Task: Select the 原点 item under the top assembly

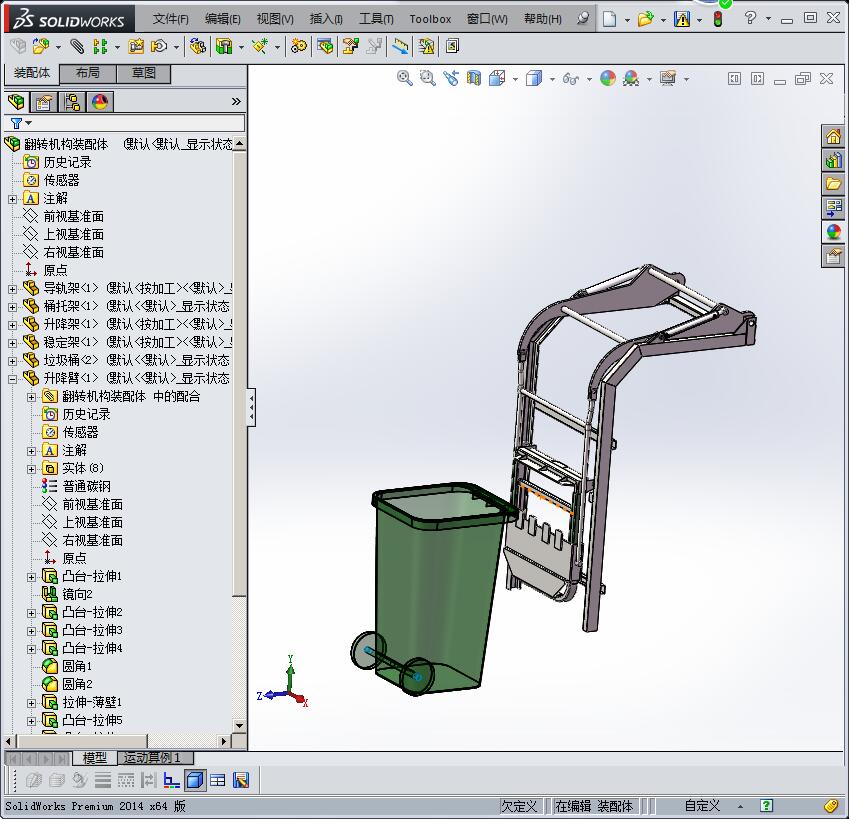Action: pyautogui.click(x=55, y=270)
